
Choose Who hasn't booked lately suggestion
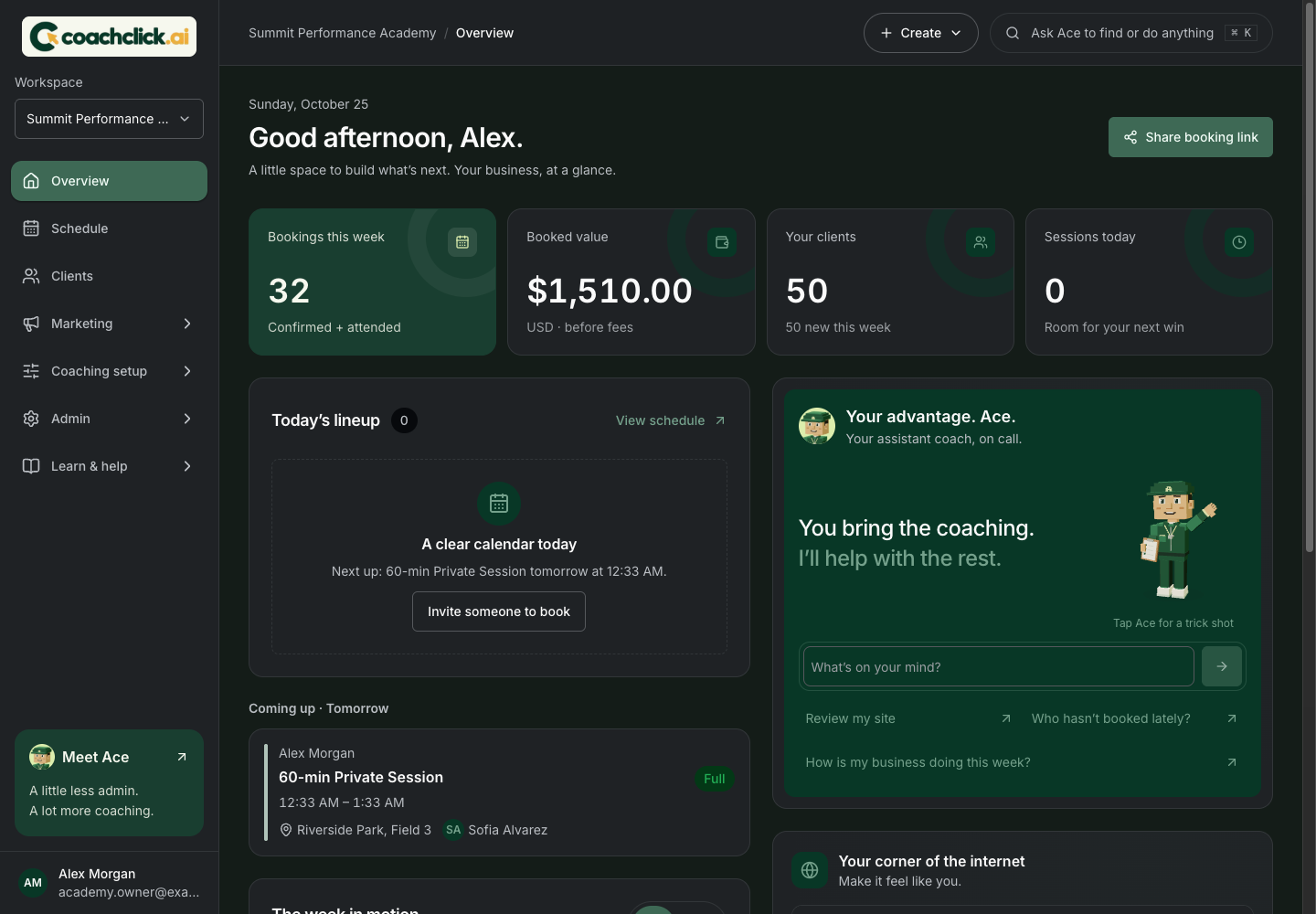1134,718
